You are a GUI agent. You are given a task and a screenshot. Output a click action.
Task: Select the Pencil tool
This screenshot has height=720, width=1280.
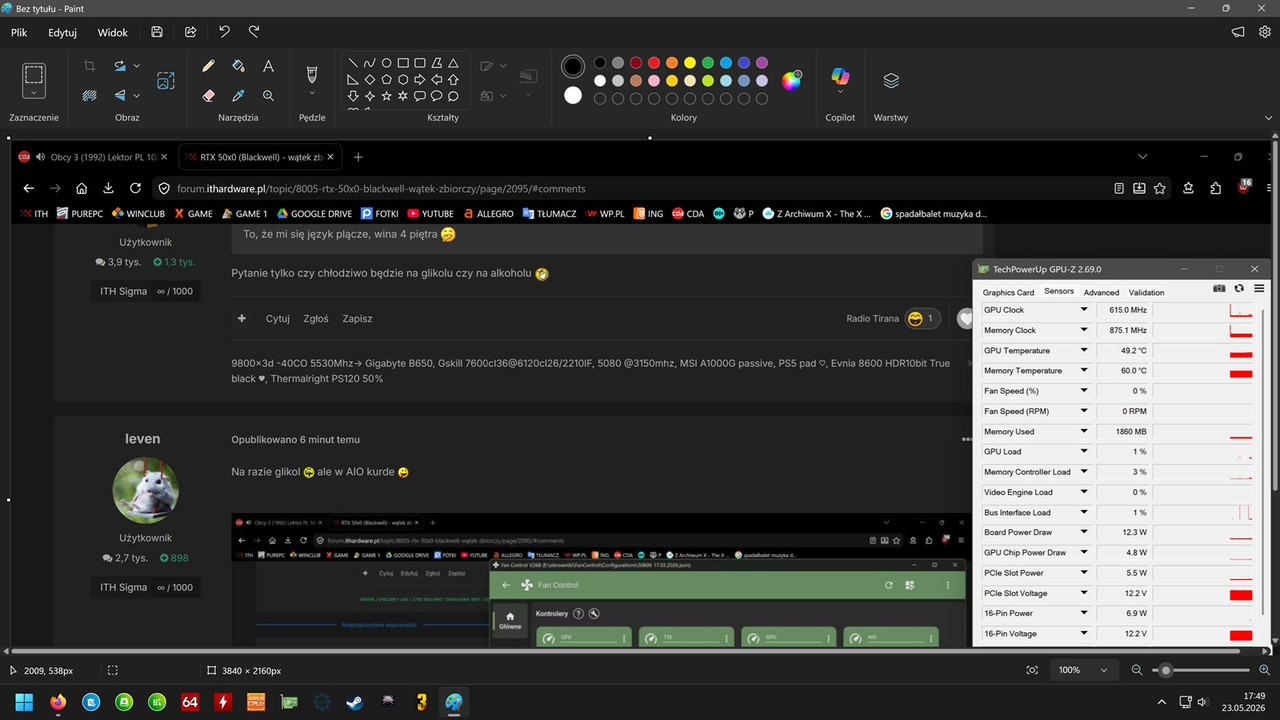(208, 66)
